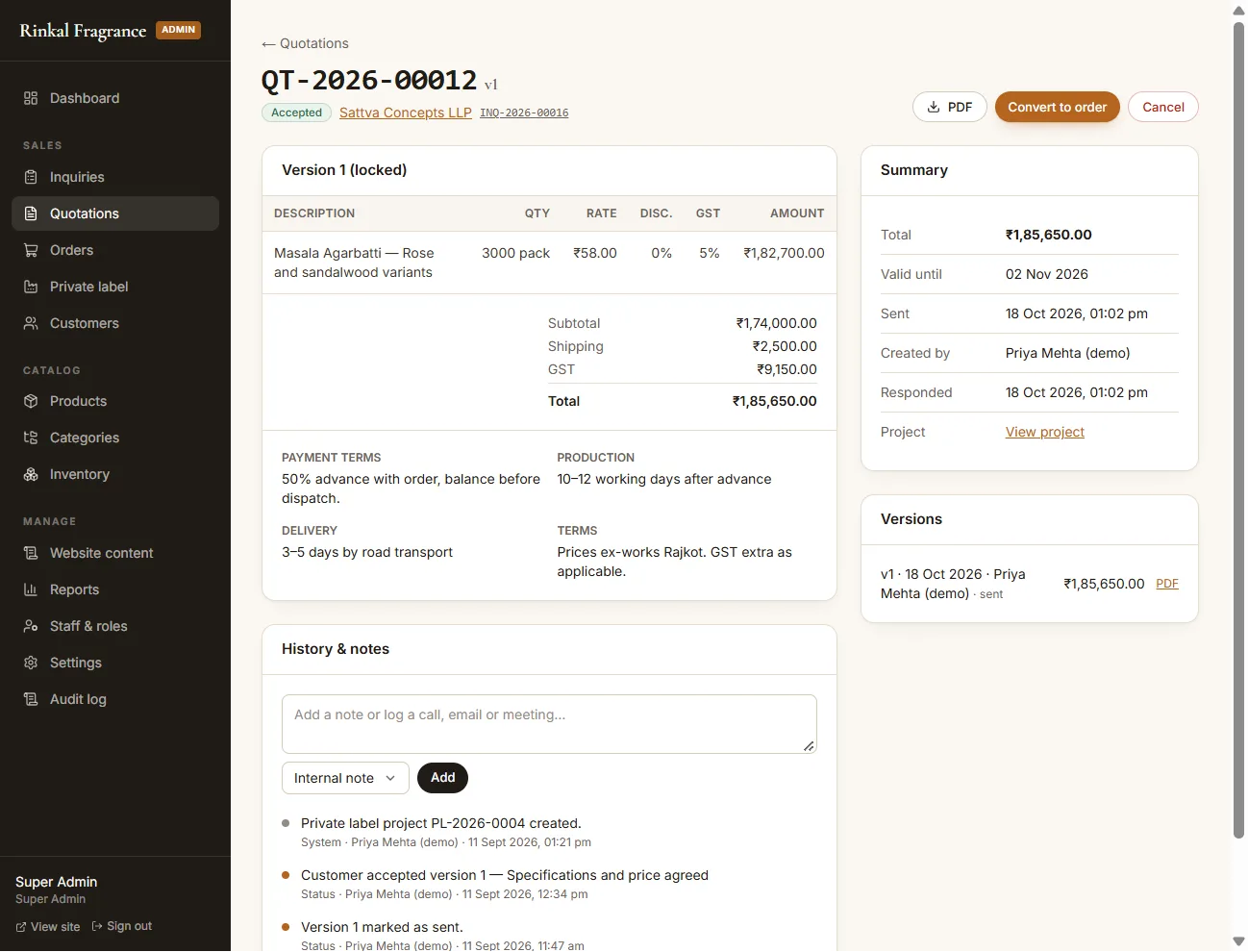Sign out of Super Admin account
The width and height of the screenshot is (1248, 952).
coord(122,927)
